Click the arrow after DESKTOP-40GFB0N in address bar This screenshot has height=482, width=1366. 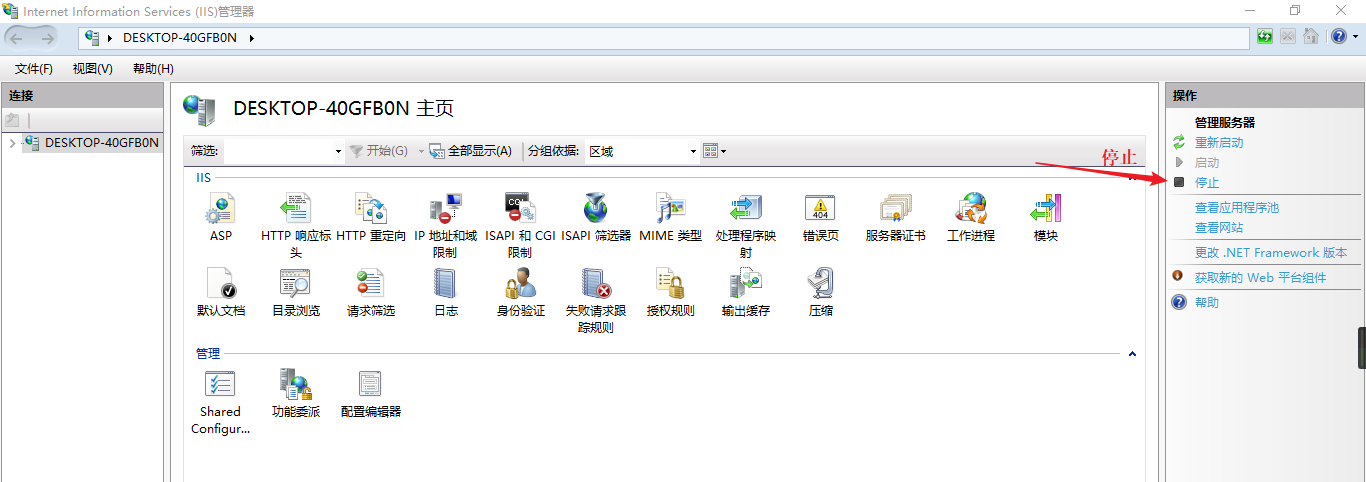tap(252, 38)
